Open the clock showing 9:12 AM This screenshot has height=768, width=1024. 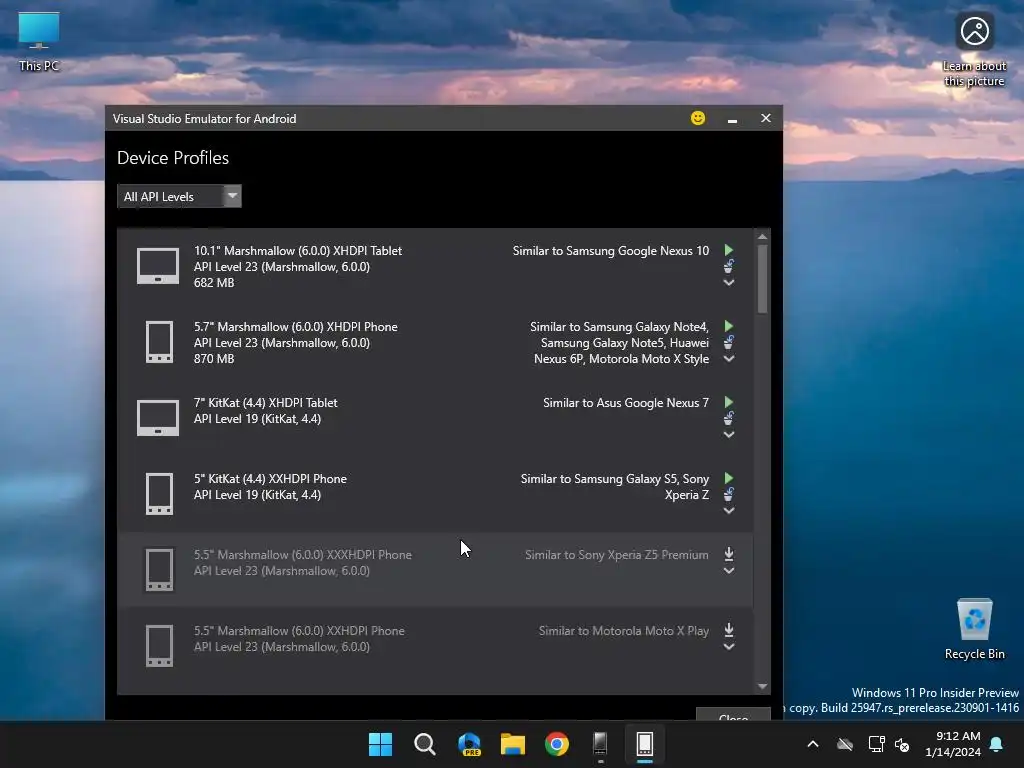pos(953,744)
